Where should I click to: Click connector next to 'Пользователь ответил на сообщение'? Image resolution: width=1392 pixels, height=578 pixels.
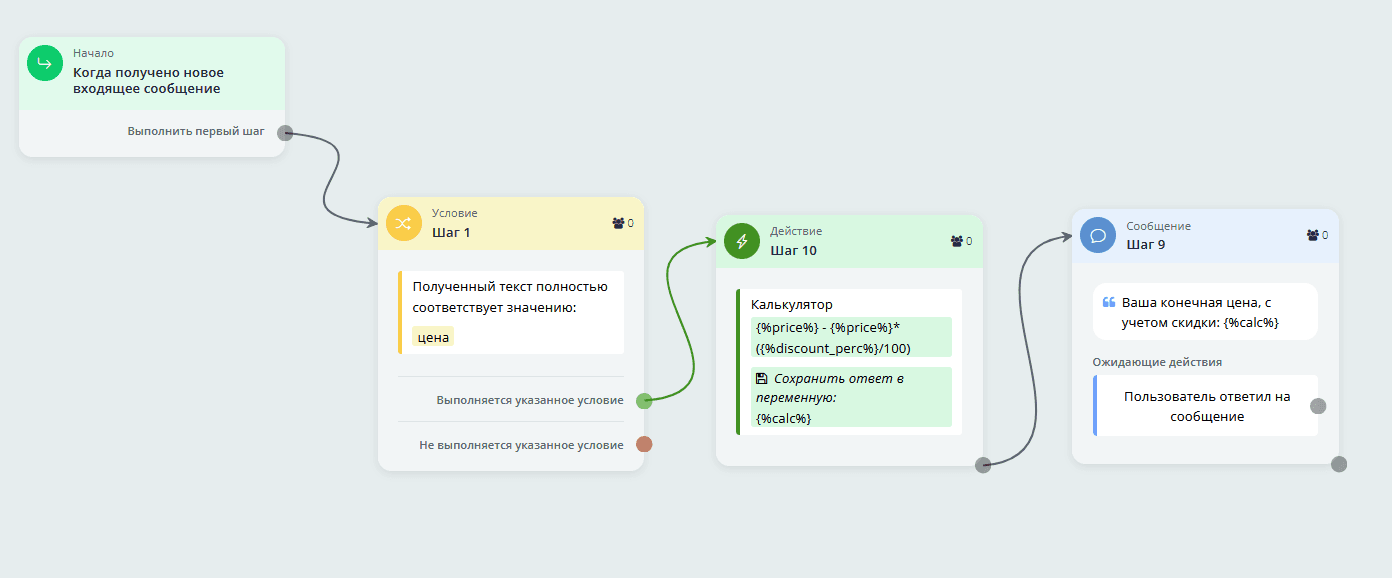pyautogui.click(x=1318, y=406)
